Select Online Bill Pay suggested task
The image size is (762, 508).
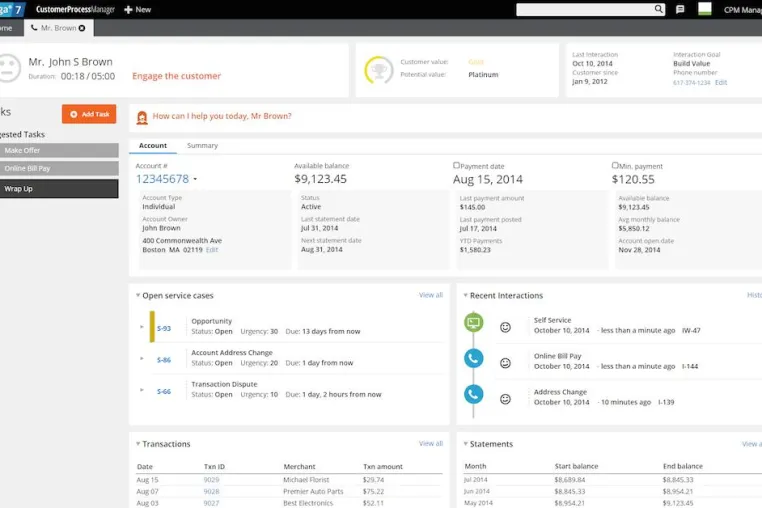59,168
